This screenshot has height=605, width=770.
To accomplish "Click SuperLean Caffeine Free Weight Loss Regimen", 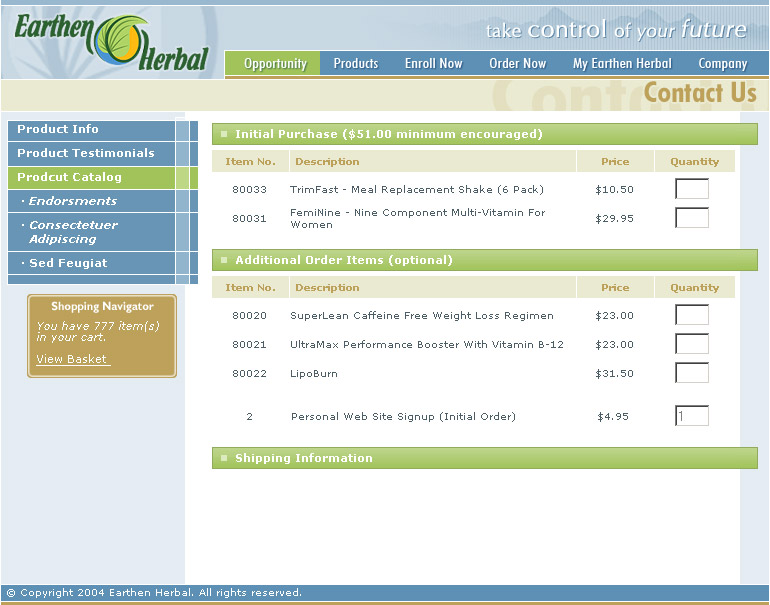I will pyautogui.click(x=422, y=315).
